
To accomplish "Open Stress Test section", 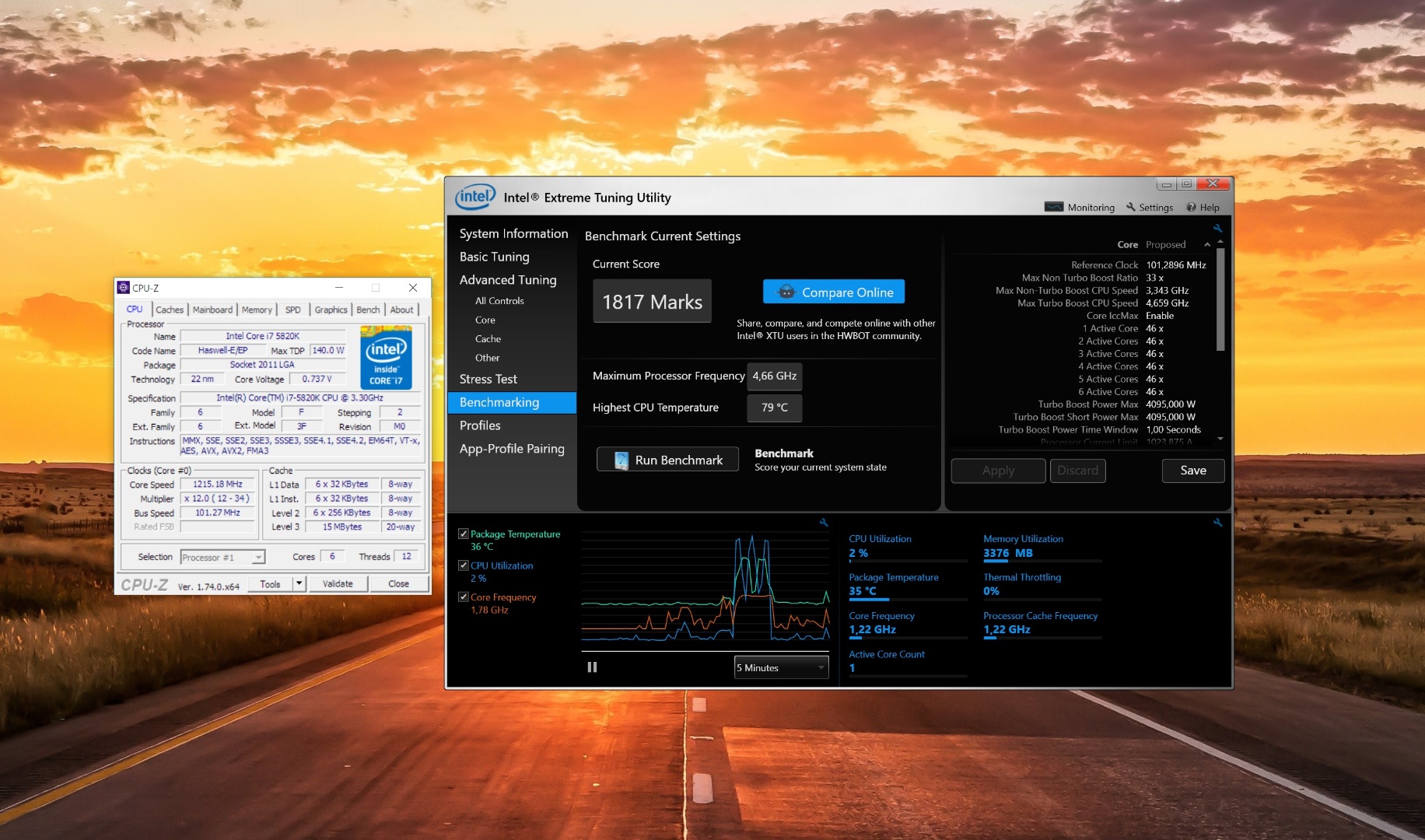I will tap(488, 379).
